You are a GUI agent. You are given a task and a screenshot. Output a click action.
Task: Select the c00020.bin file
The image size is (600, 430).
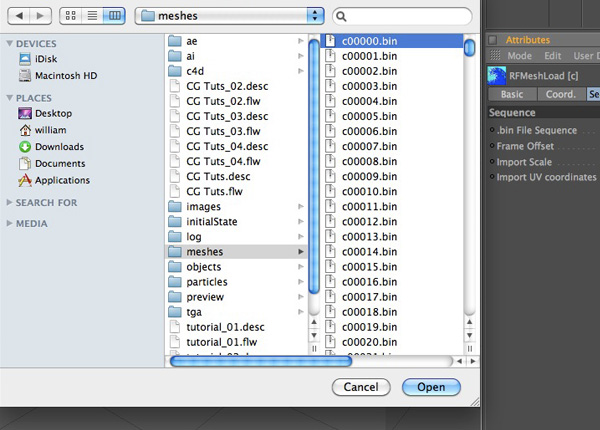392,342
